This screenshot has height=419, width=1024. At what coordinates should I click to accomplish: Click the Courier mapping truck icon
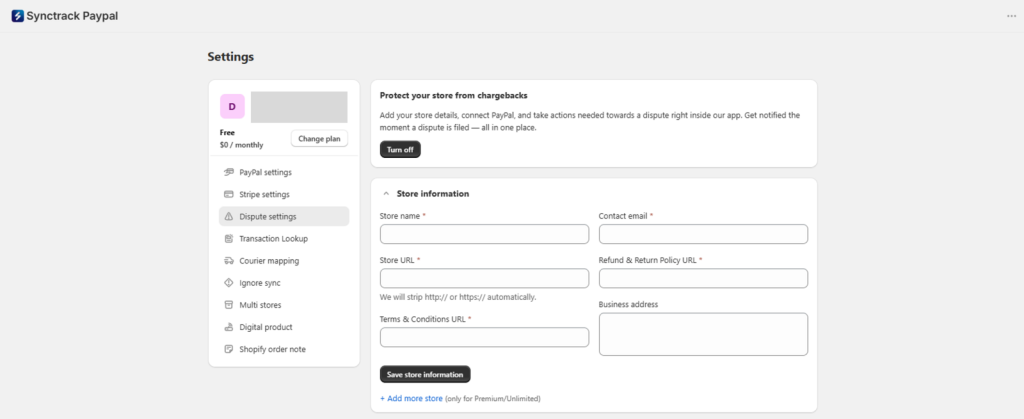tap(229, 261)
